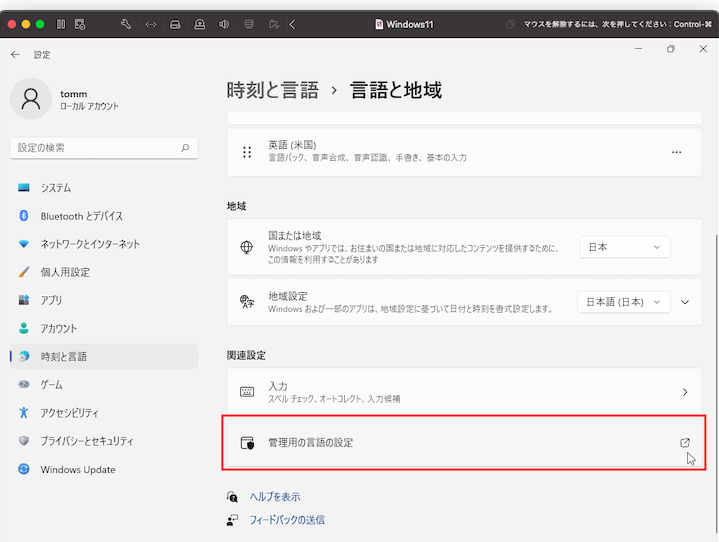This screenshot has height=542, width=719.
Task: Pause the virtual machine from the VM toolbar
Action: click(x=61, y=24)
